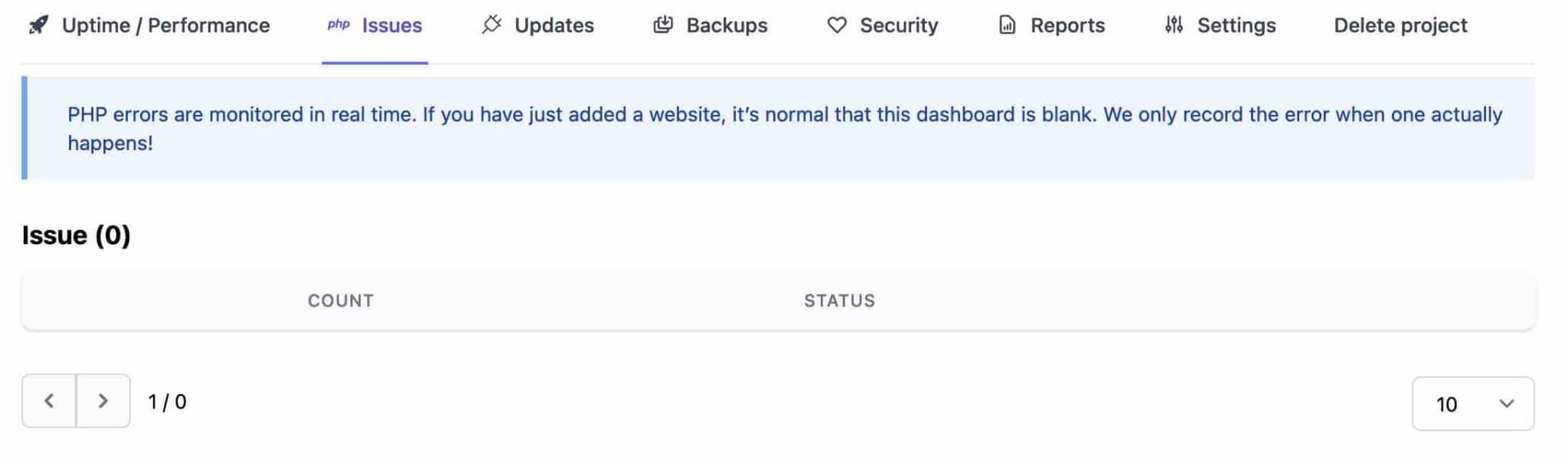This screenshot has width=1568, height=464.
Task: Click the left pagination arrow
Action: [x=51, y=401]
